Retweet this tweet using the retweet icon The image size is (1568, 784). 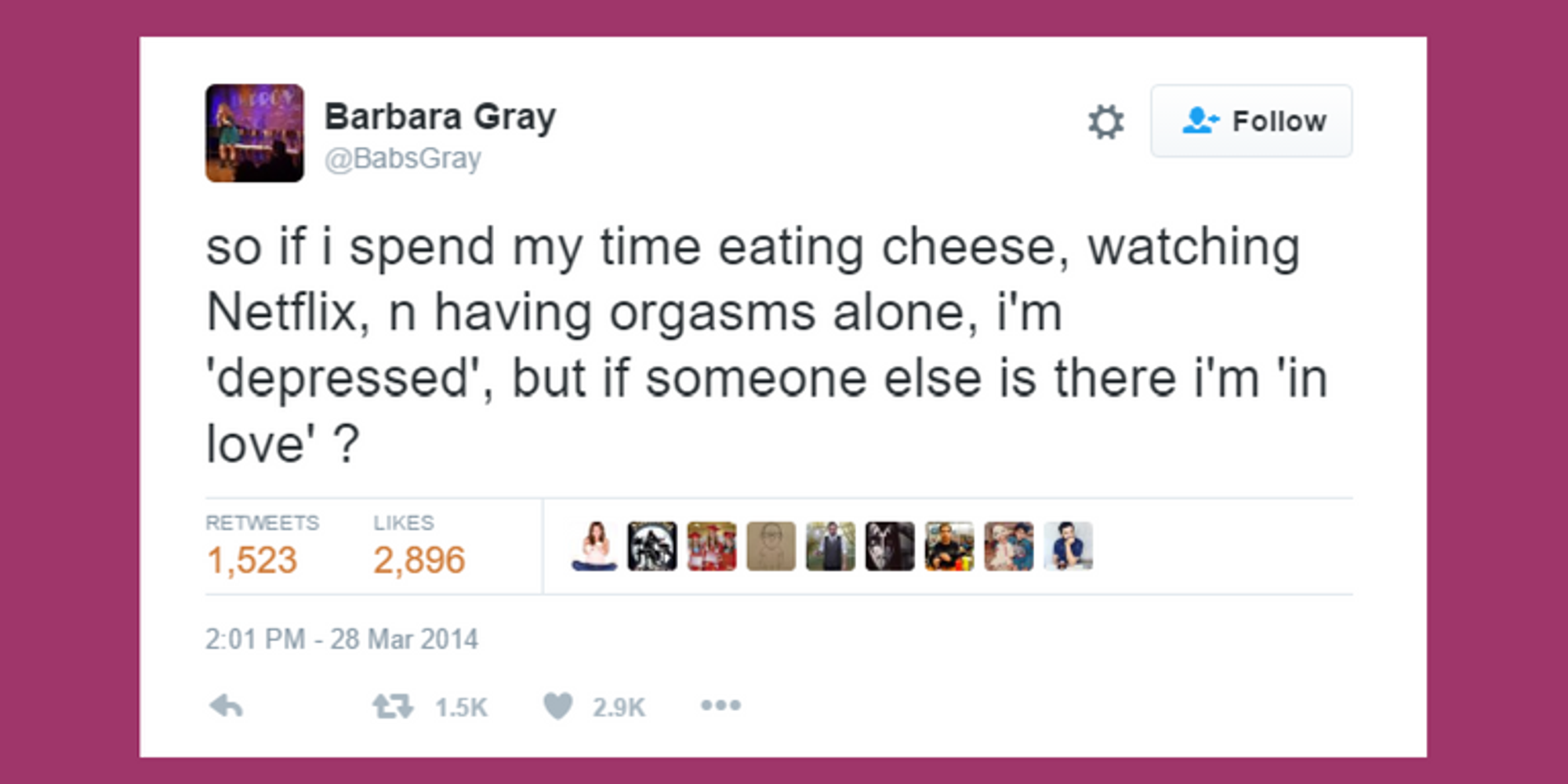[x=392, y=704]
